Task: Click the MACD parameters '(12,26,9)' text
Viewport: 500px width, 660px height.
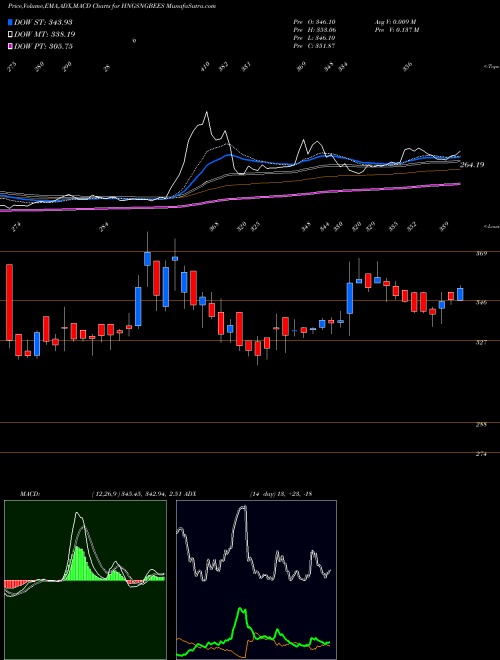Action: [105, 493]
